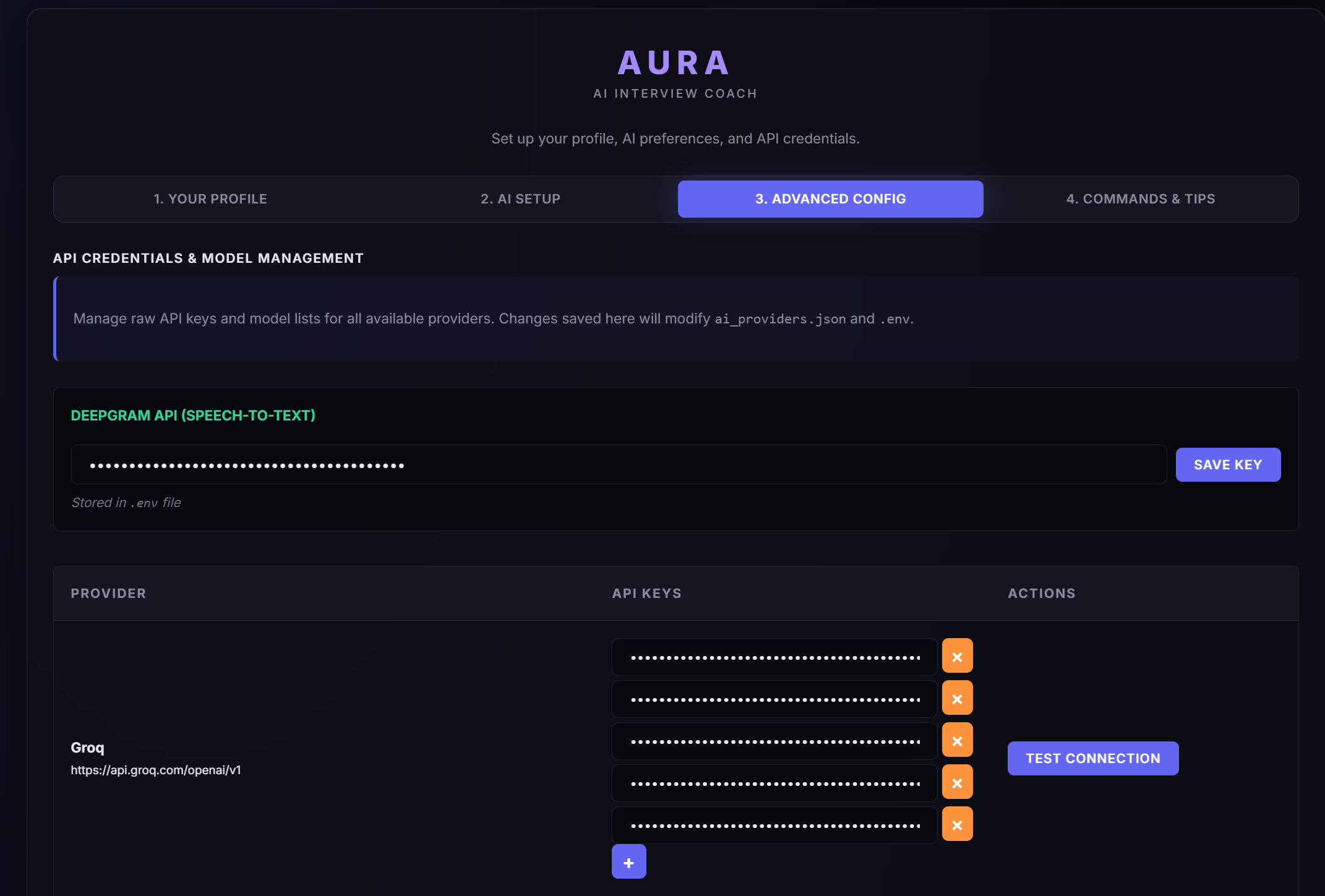Remove the last Groq API key

coord(957,824)
